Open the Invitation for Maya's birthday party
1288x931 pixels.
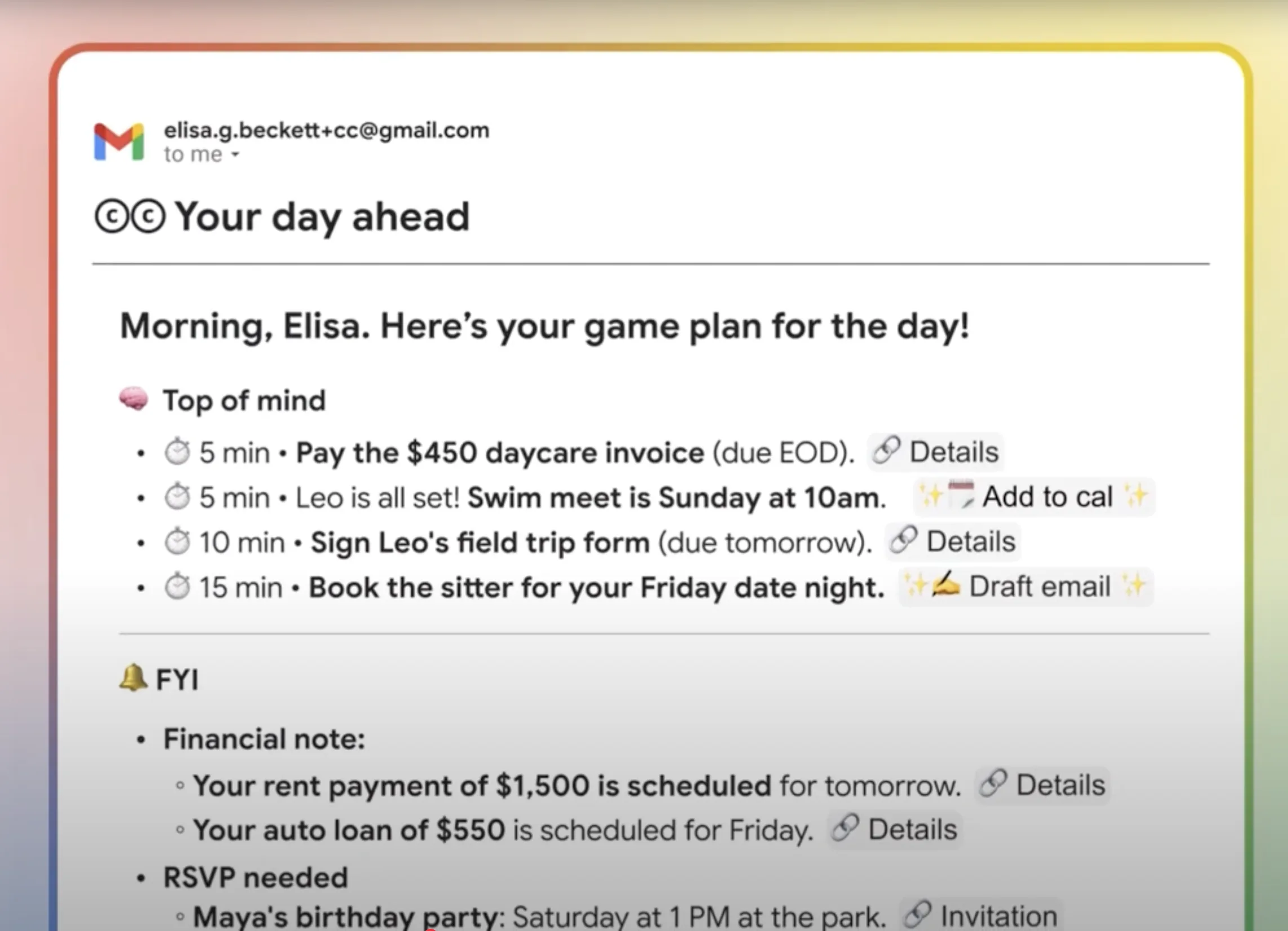click(981, 915)
